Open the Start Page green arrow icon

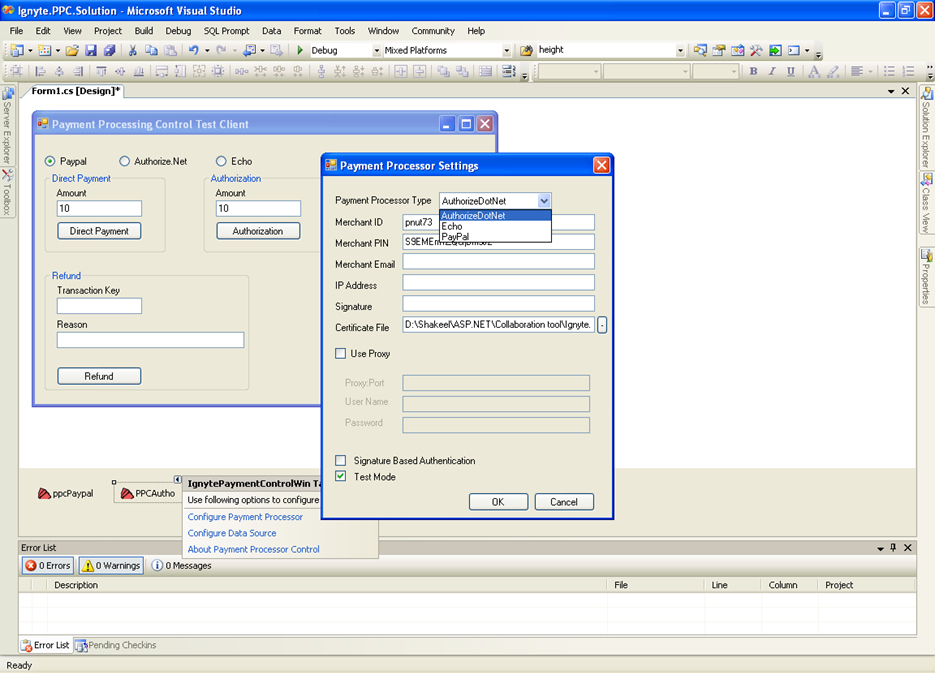click(x=775, y=51)
